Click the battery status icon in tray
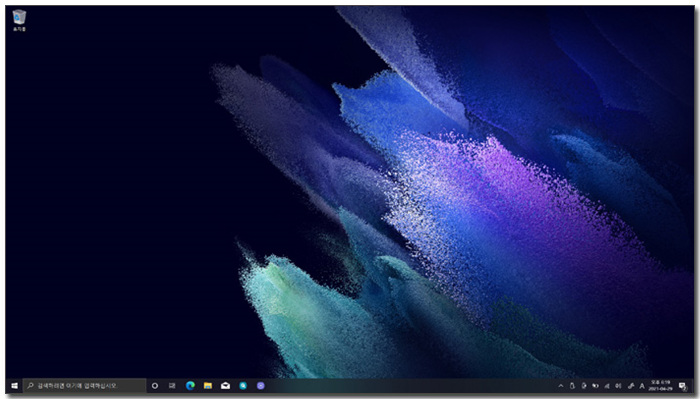The width and height of the screenshot is (700, 399). pyautogui.click(x=572, y=386)
